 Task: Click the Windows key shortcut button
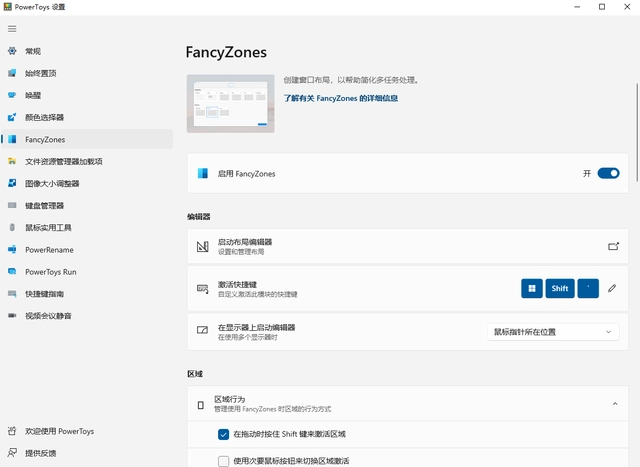pyautogui.click(x=532, y=288)
